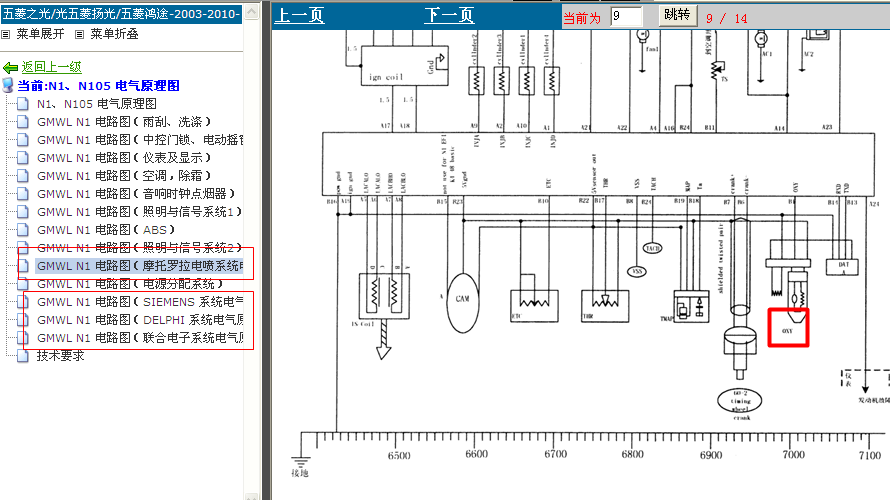The width and height of the screenshot is (890, 500).
Task: Click the CAM sensor symbol in diagram
Action: click(x=463, y=302)
